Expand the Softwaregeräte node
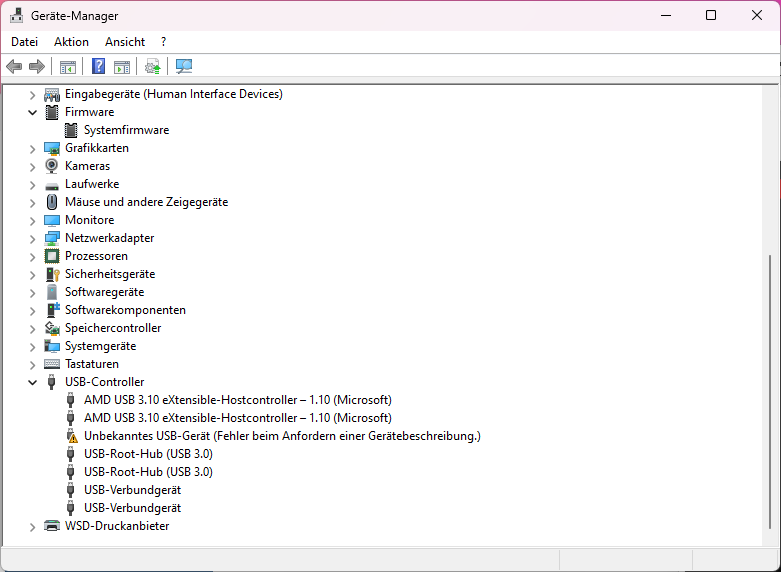This screenshot has height=572, width=781. [32, 292]
